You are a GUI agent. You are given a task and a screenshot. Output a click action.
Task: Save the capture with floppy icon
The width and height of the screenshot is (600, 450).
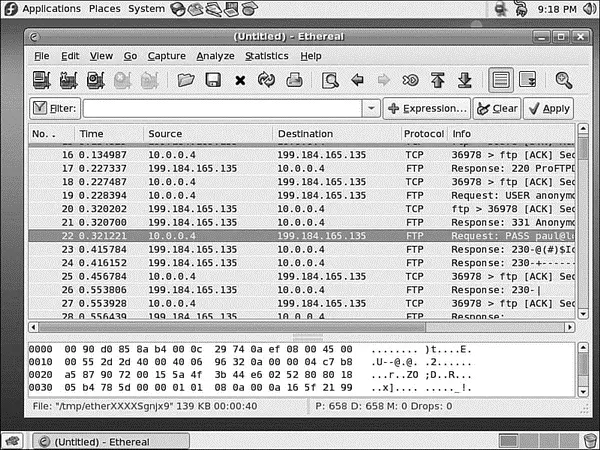click(213, 80)
